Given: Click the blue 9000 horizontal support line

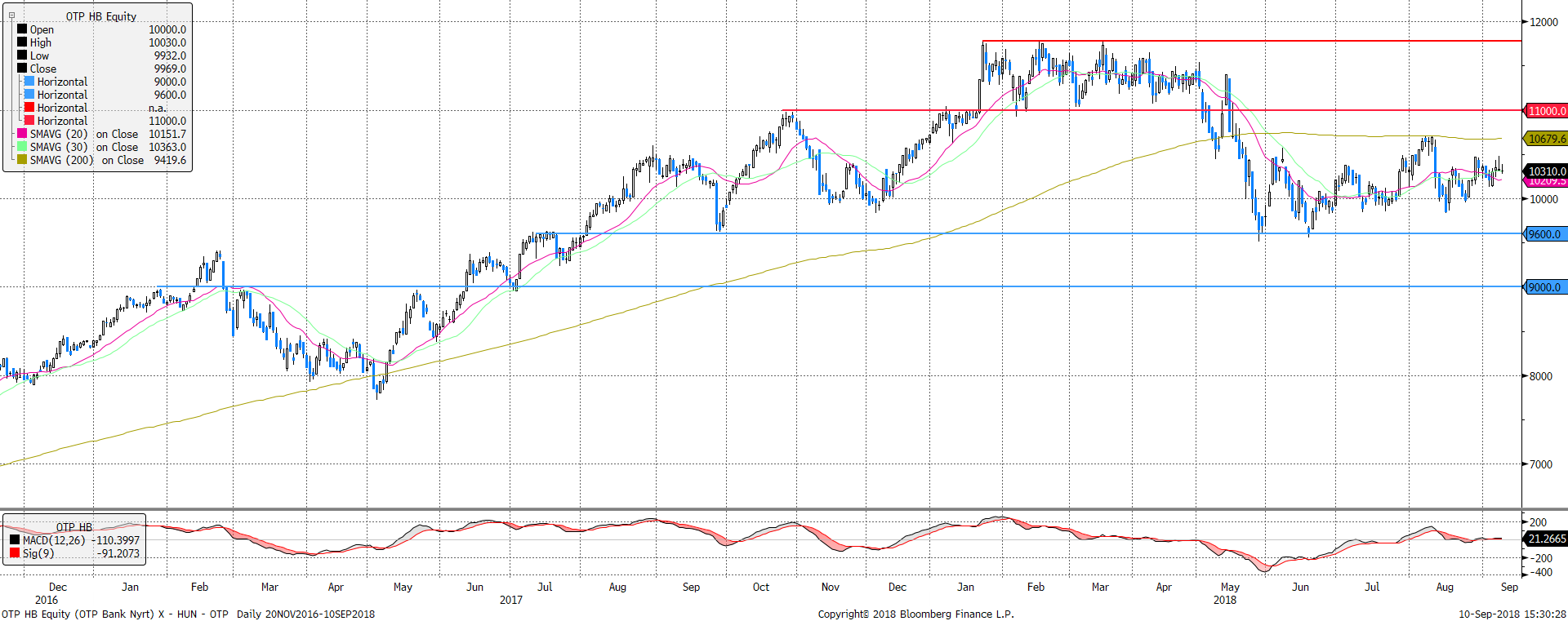Looking at the screenshot, I should [840, 286].
